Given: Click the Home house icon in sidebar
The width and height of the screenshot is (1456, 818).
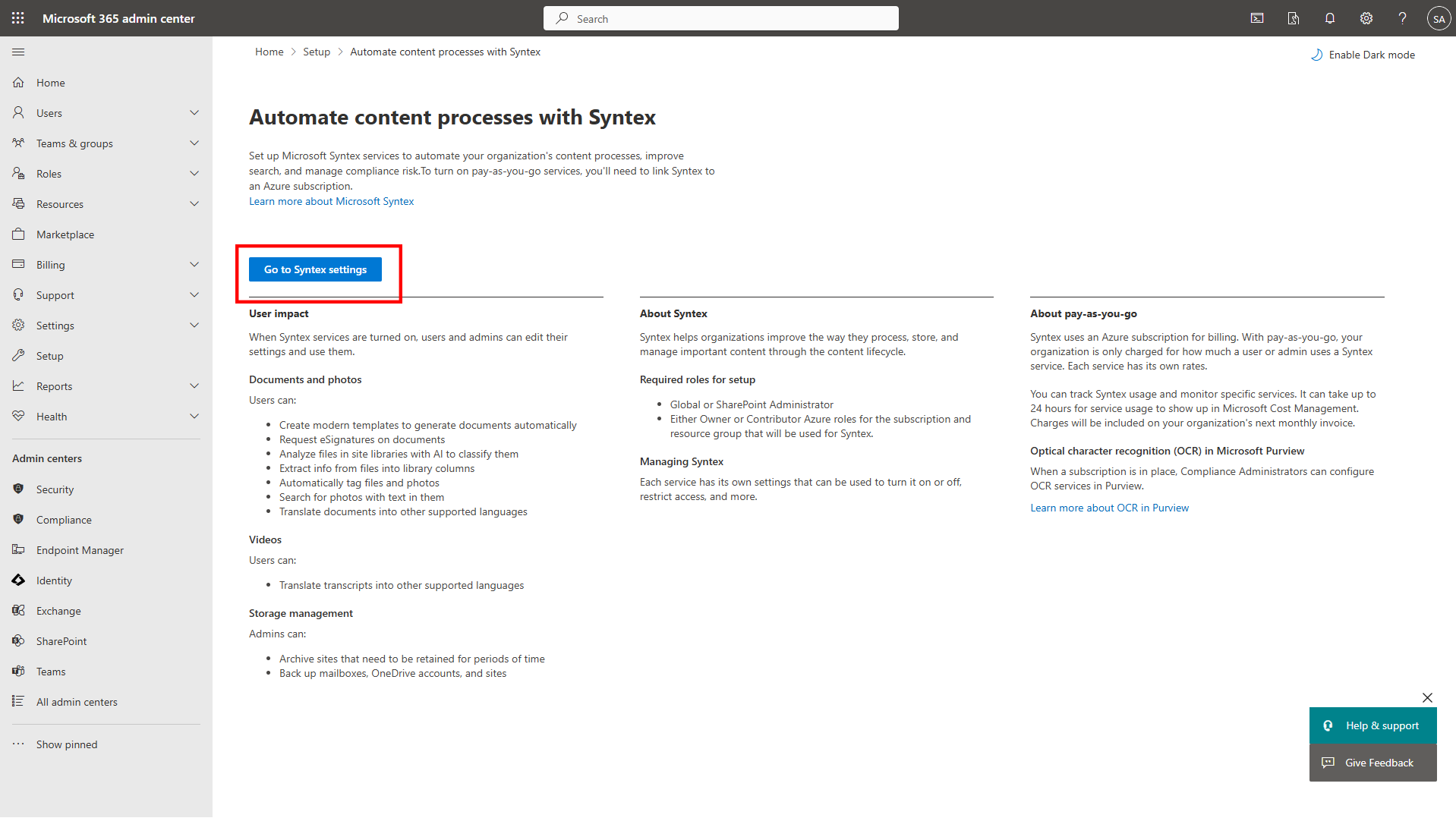Looking at the screenshot, I should (18, 83).
